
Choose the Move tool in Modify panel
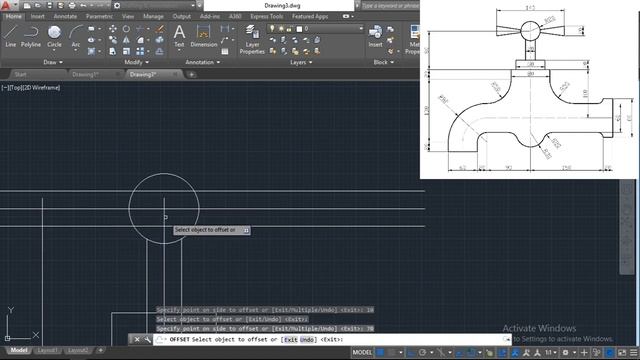click(x=113, y=29)
